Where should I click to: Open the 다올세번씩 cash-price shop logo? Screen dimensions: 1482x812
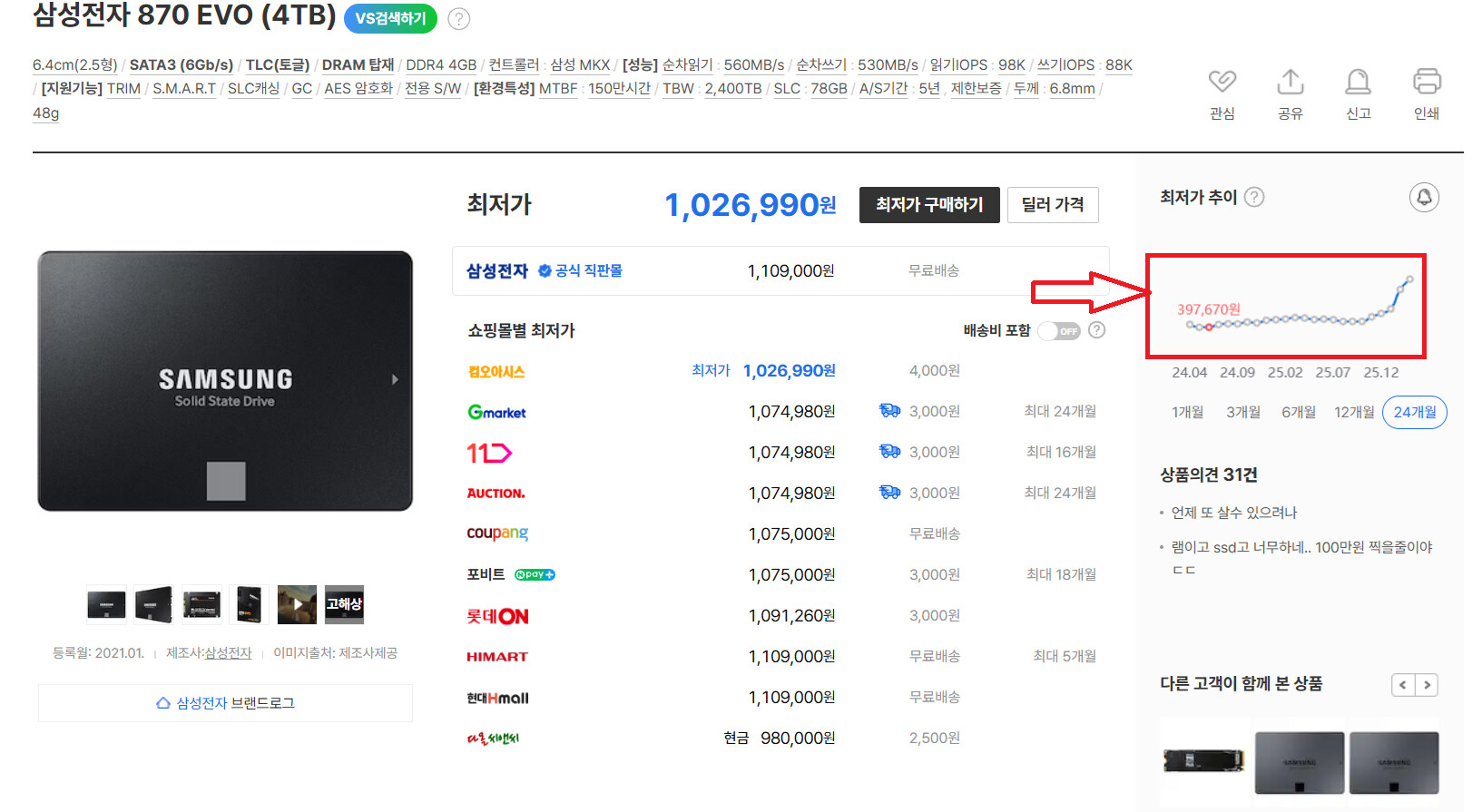coord(493,739)
